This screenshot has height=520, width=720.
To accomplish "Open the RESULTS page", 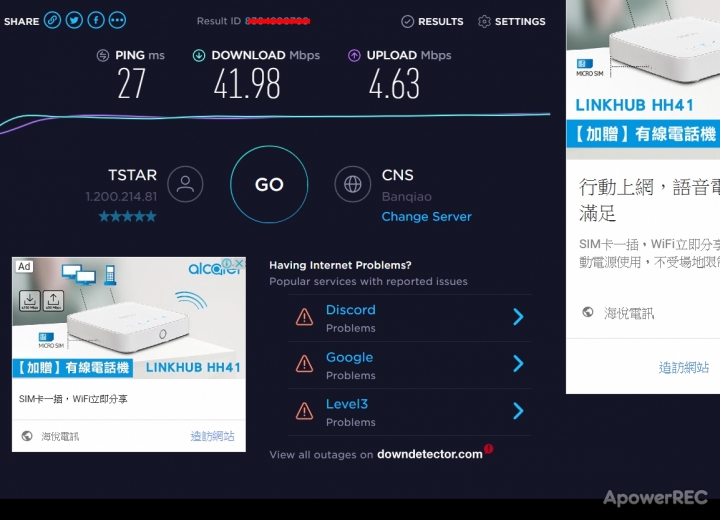I will 432,22.
